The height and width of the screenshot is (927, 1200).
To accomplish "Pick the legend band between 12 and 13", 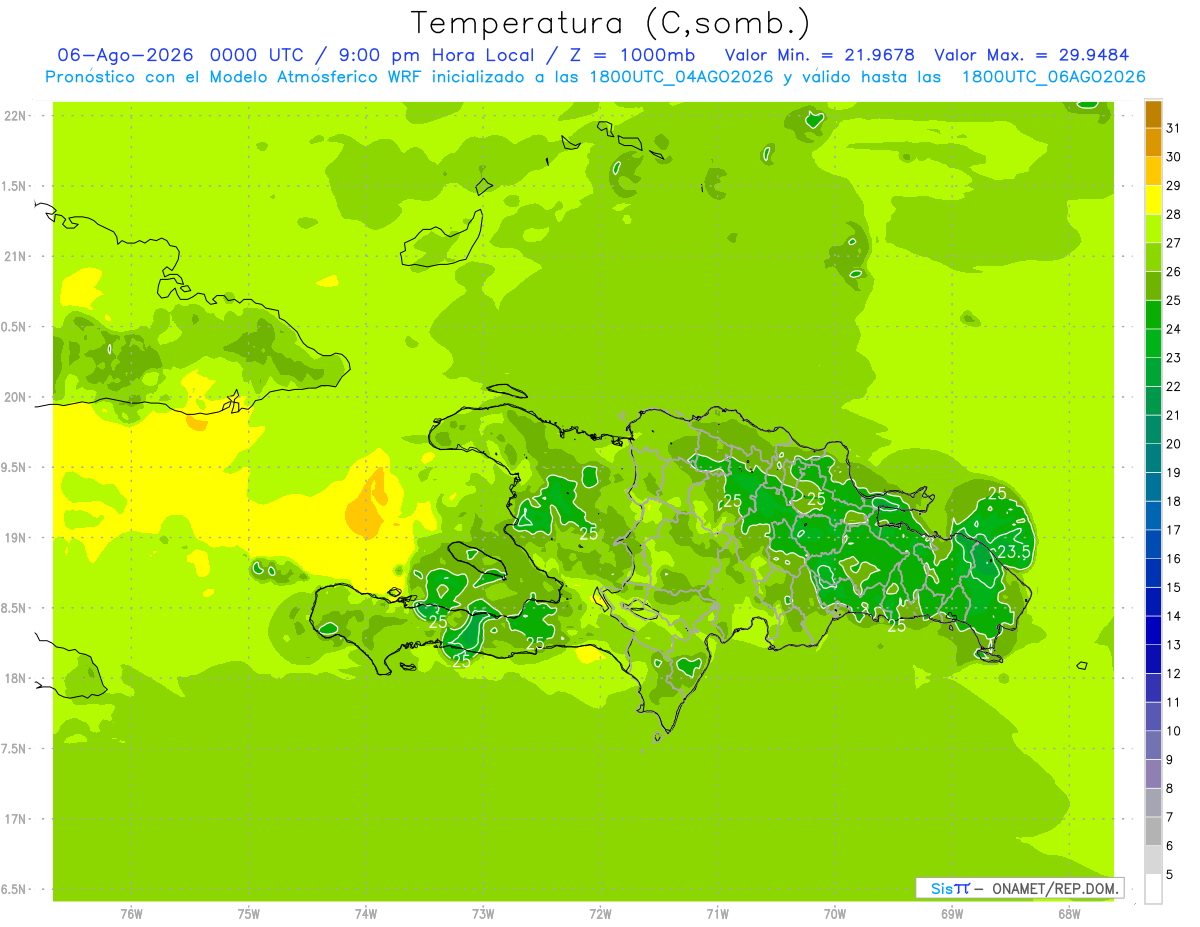I will point(1153,659).
